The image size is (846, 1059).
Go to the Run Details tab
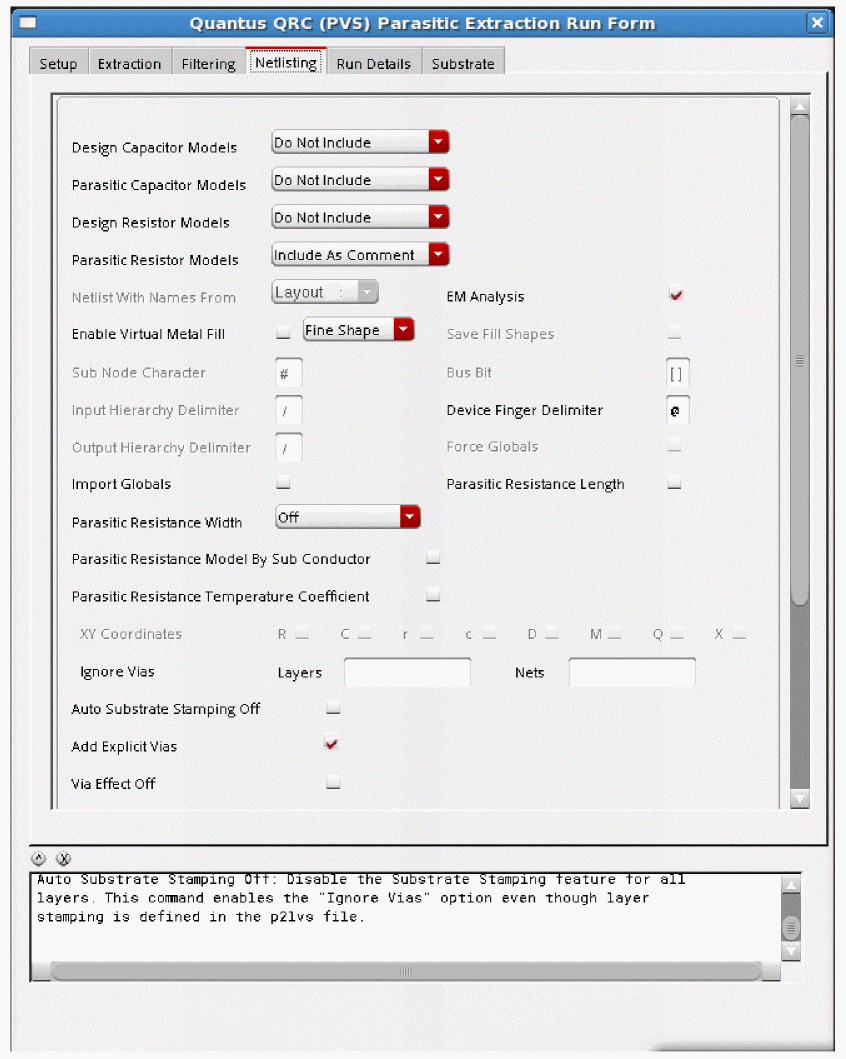[374, 63]
